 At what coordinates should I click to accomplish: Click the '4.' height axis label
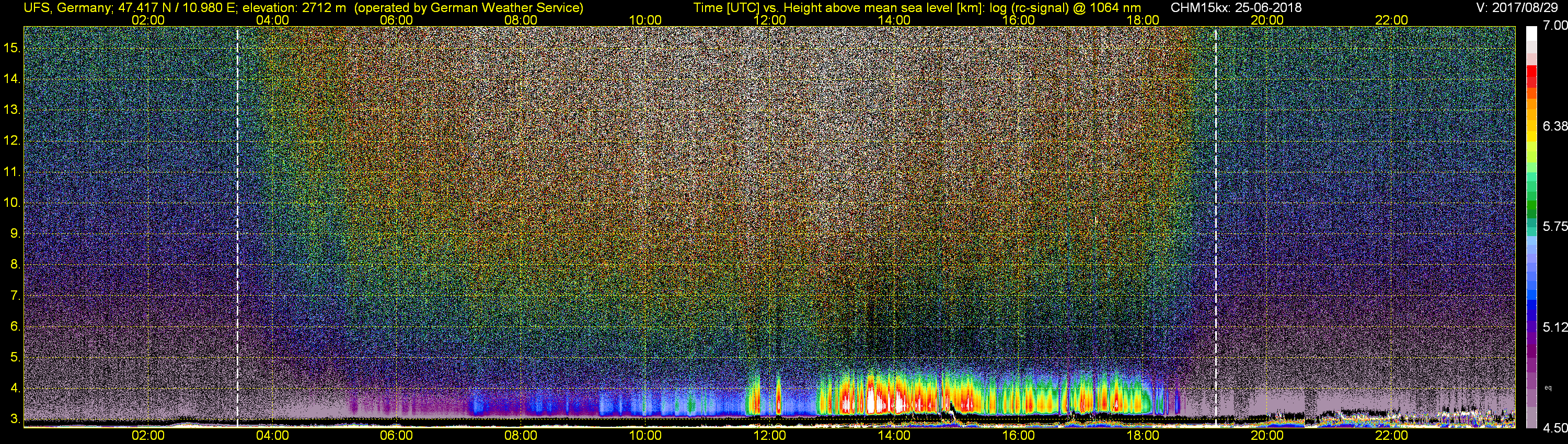coord(15,389)
